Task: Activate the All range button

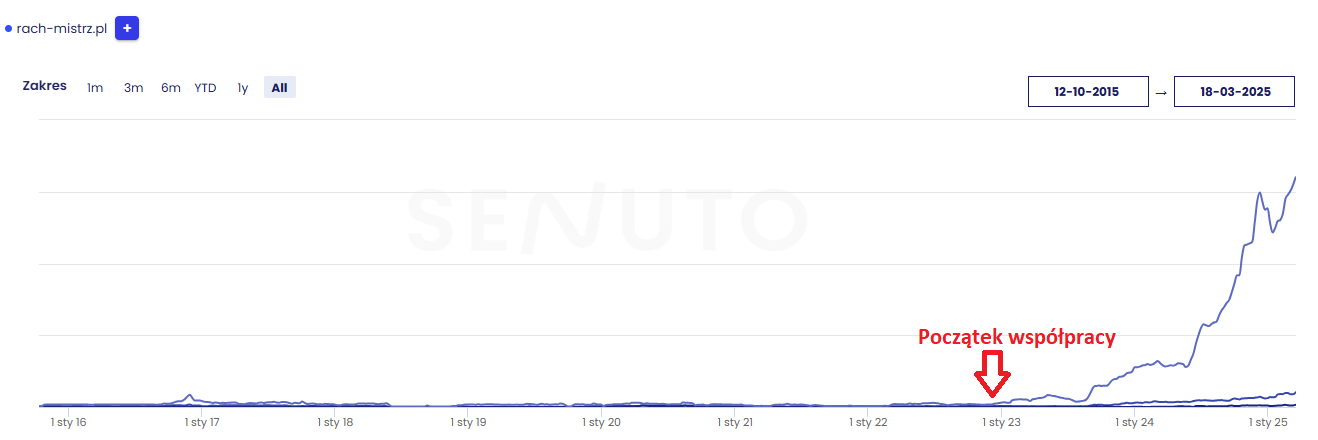Action: 279,88
